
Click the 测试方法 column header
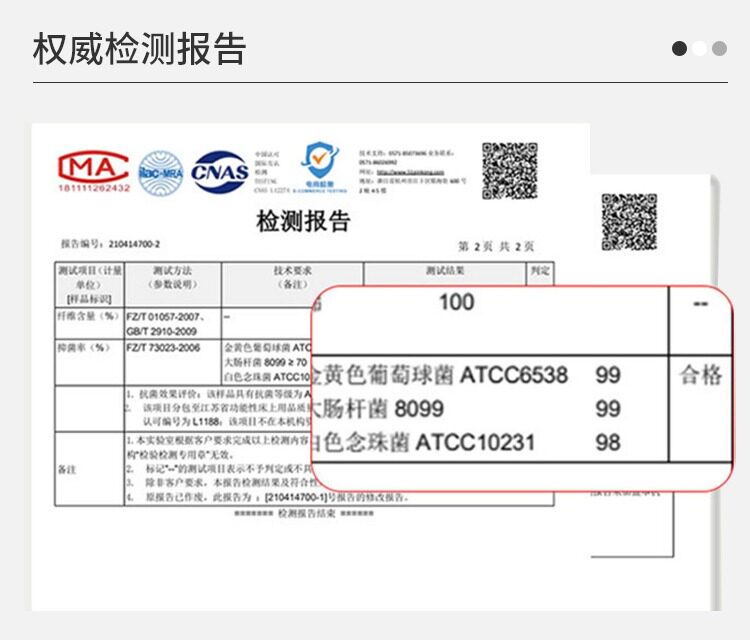[172, 277]
